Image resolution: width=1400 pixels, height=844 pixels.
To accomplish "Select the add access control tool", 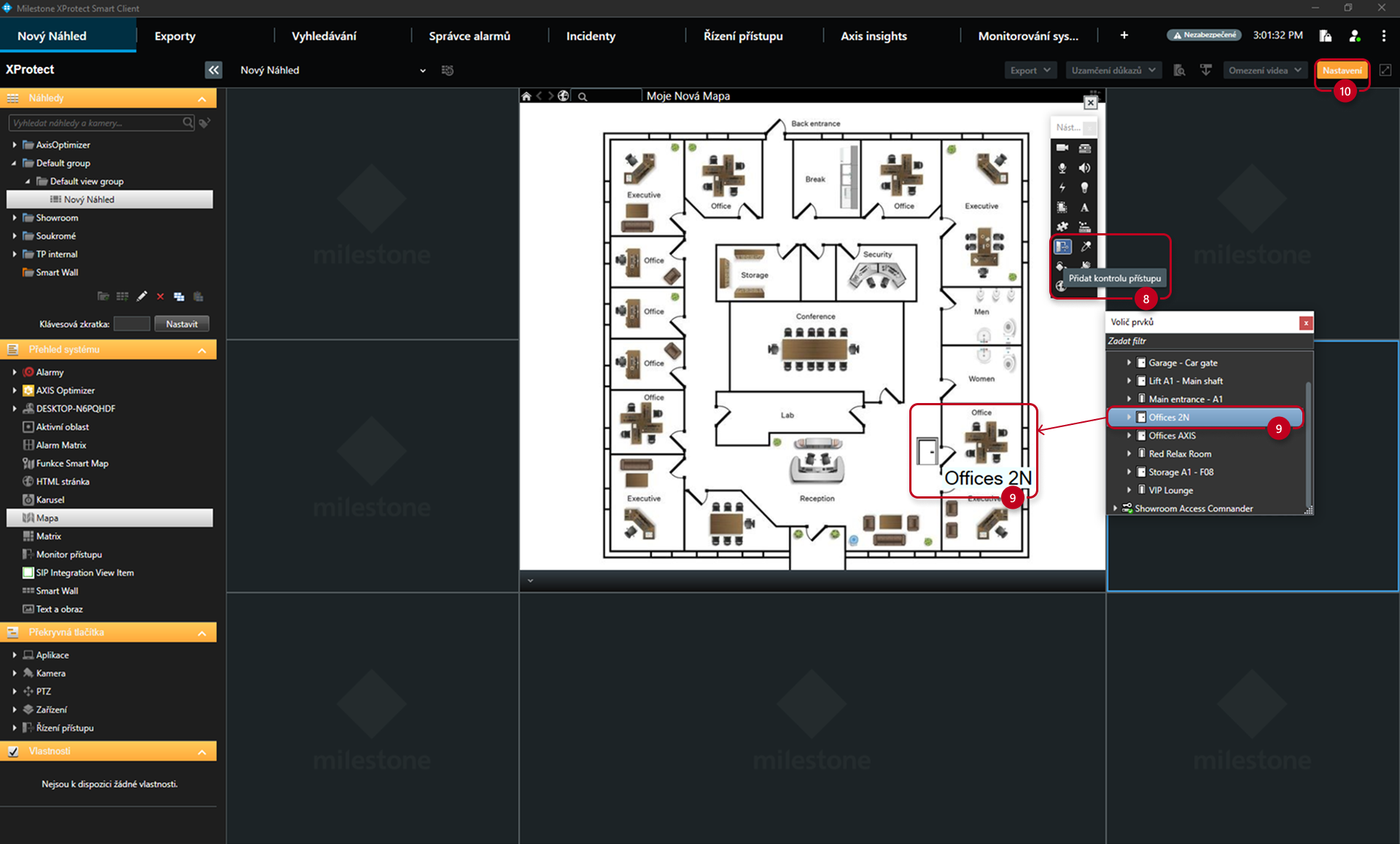I will pyautogui.click(x=1062, y=246).
